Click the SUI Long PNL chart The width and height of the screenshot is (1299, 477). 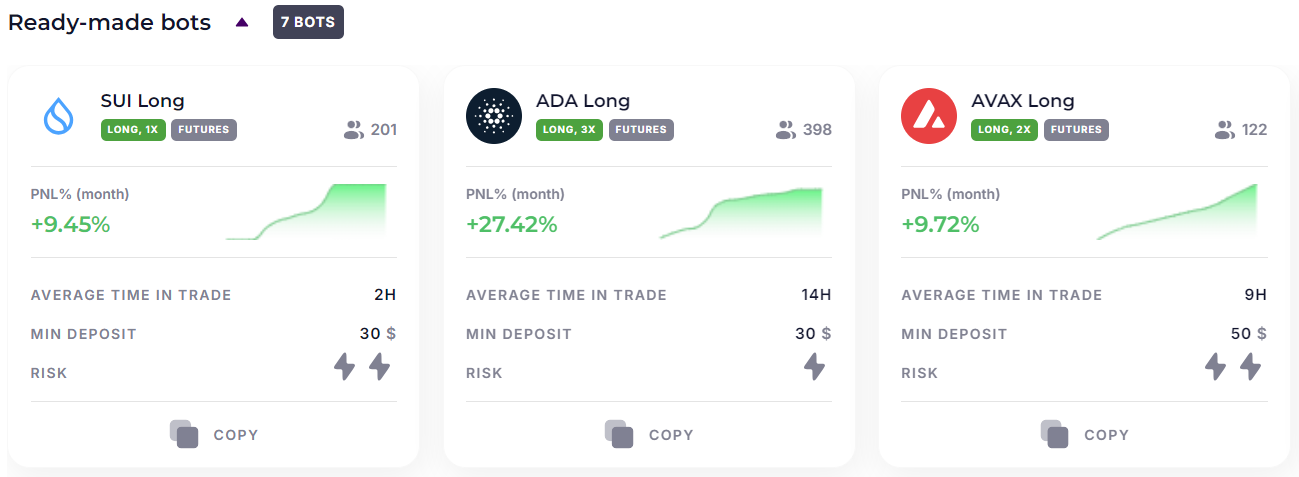click(306, 212)
